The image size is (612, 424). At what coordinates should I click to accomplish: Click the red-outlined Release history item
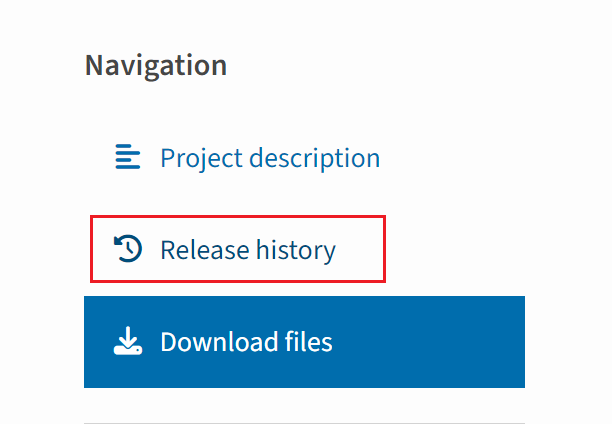(x=237, y=249)
